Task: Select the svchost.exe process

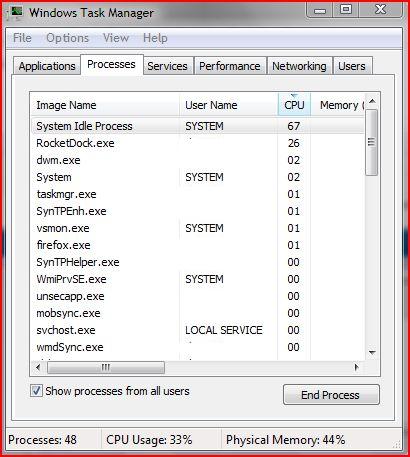Action: point(198,330)
